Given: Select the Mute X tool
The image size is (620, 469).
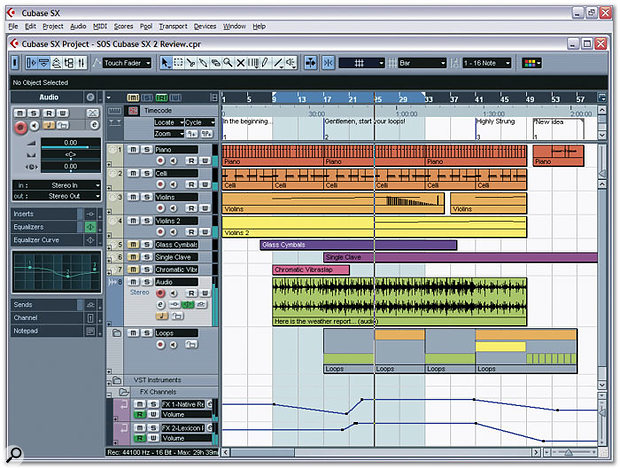Looking at the screenshot, I should [240, 62].
